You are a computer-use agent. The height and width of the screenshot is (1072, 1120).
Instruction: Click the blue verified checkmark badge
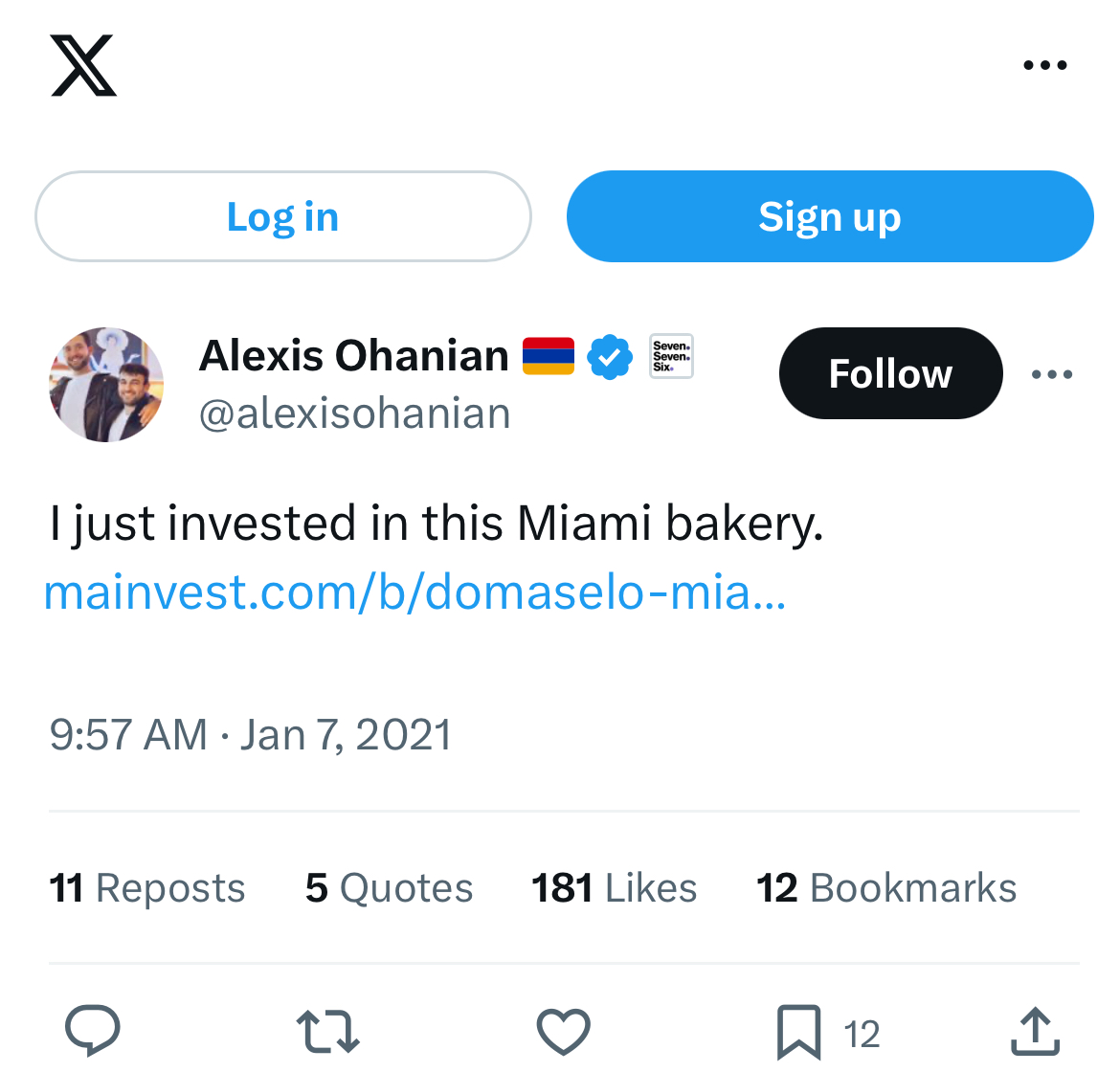(609, 357)
